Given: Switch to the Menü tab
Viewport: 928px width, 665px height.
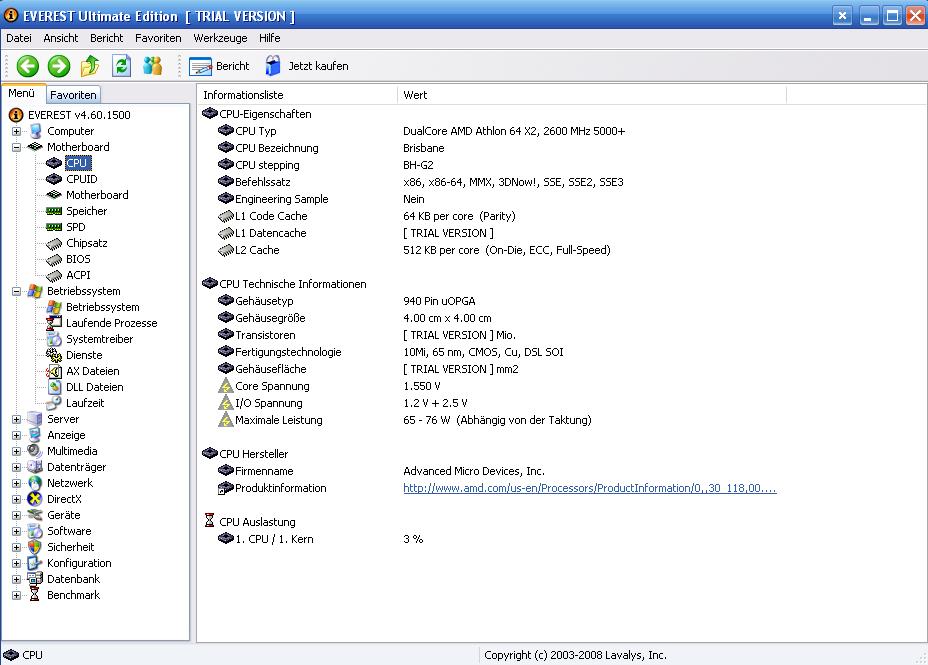Looking at the screenshot, I should coord(22,93).
